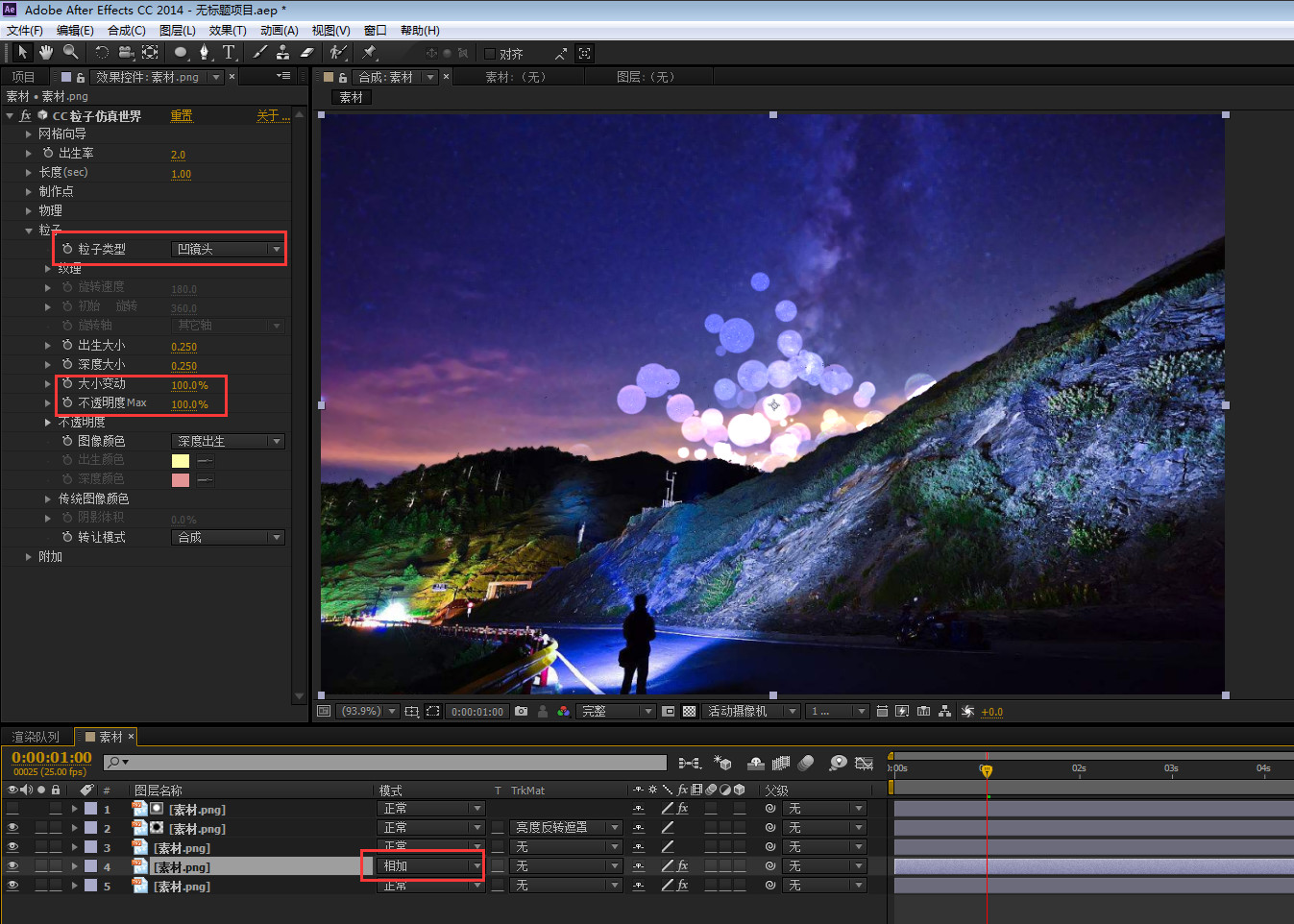
Task: Open layer 4 blending mode dropdown 相加
Action: pyautogui.click(x=431, y=866)
